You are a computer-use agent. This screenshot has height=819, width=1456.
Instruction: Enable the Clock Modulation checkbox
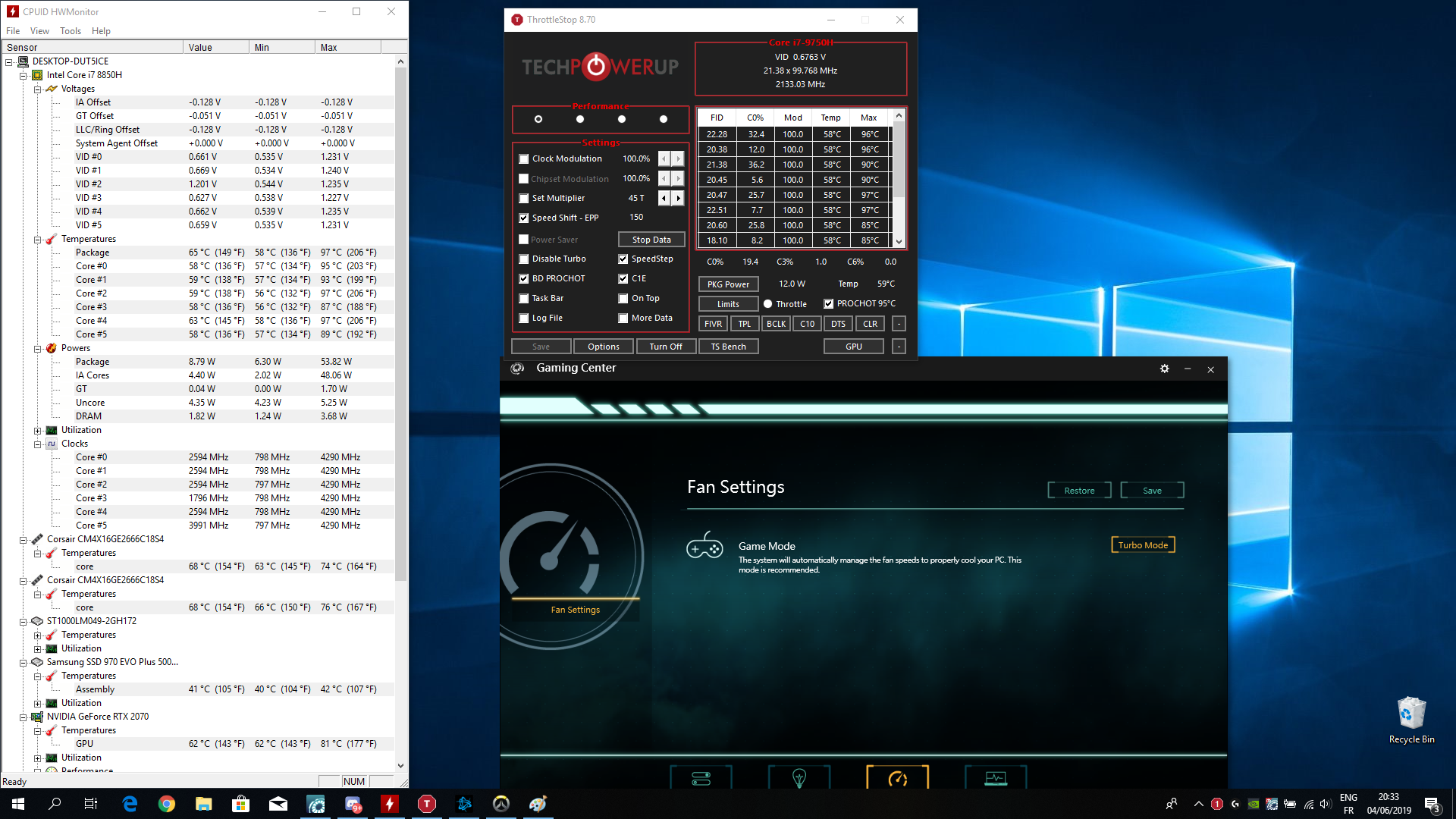coord(524,159)
